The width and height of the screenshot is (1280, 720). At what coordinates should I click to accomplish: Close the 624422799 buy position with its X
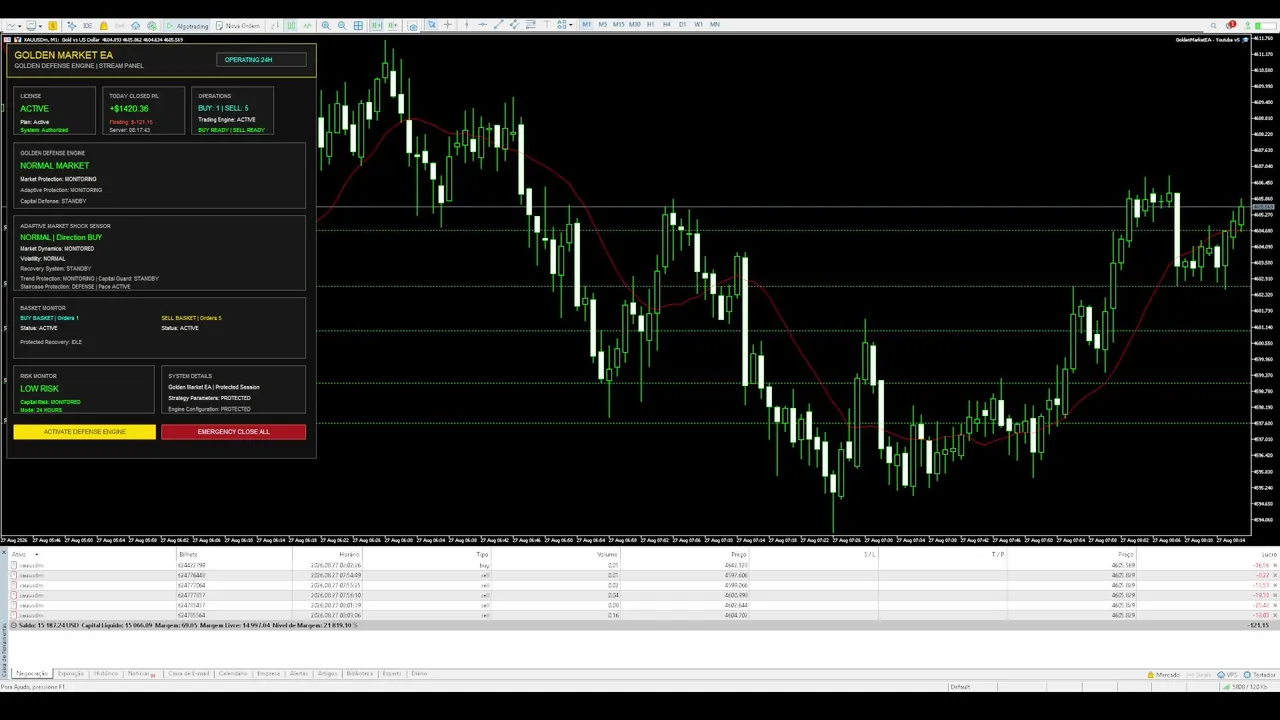pyautogui.click(x=1275, y=565)
